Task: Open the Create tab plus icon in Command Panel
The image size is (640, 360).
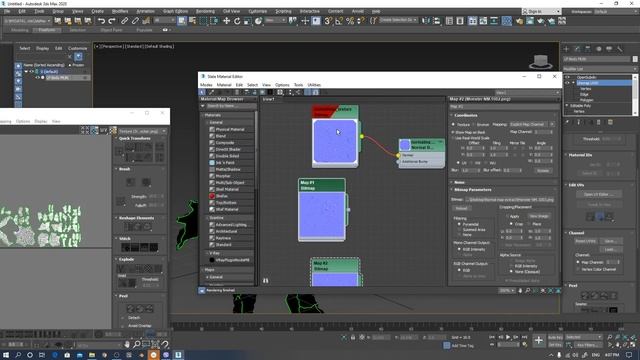Action: coord(566,49)
